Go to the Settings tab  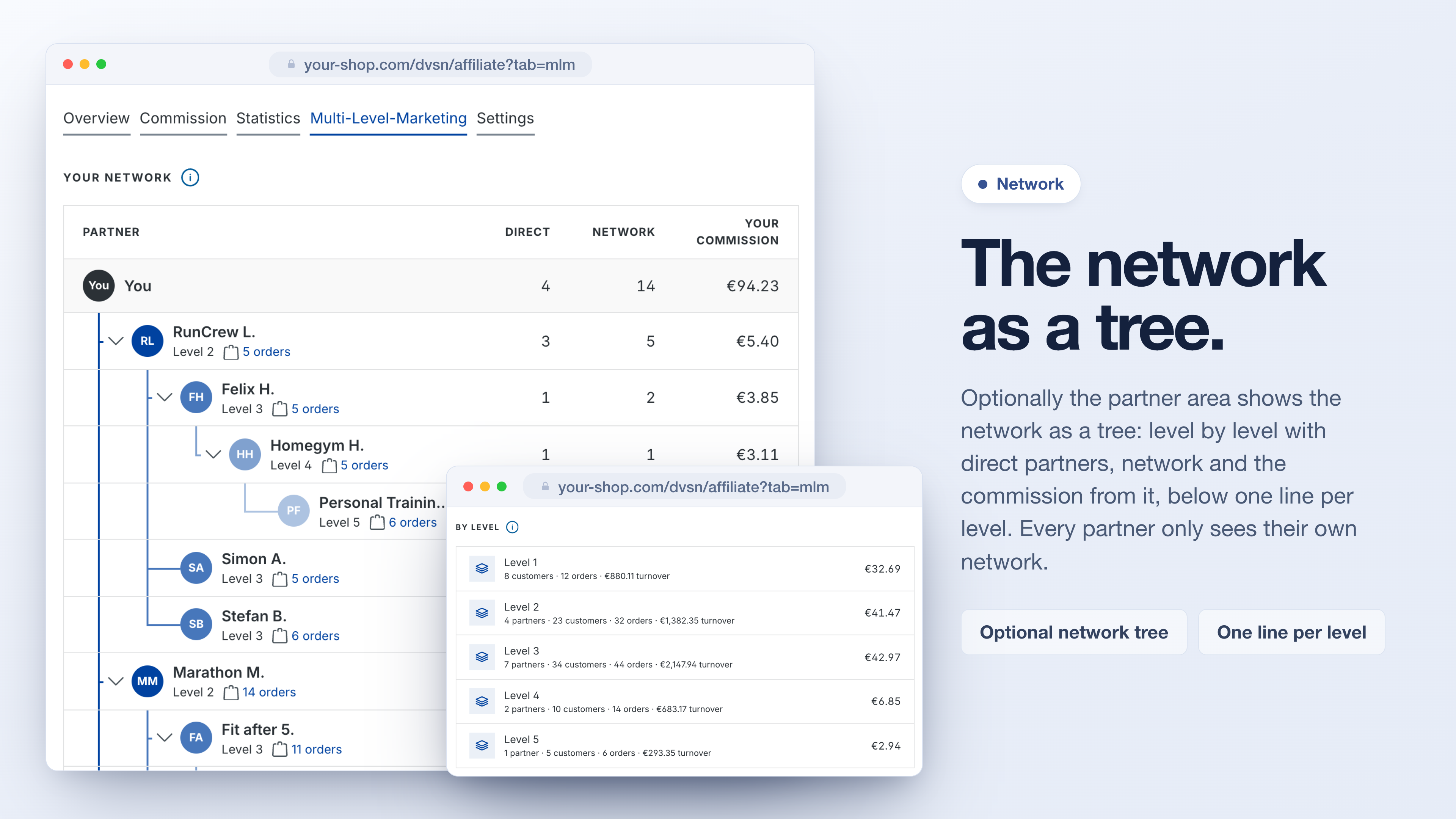(505, 119)
